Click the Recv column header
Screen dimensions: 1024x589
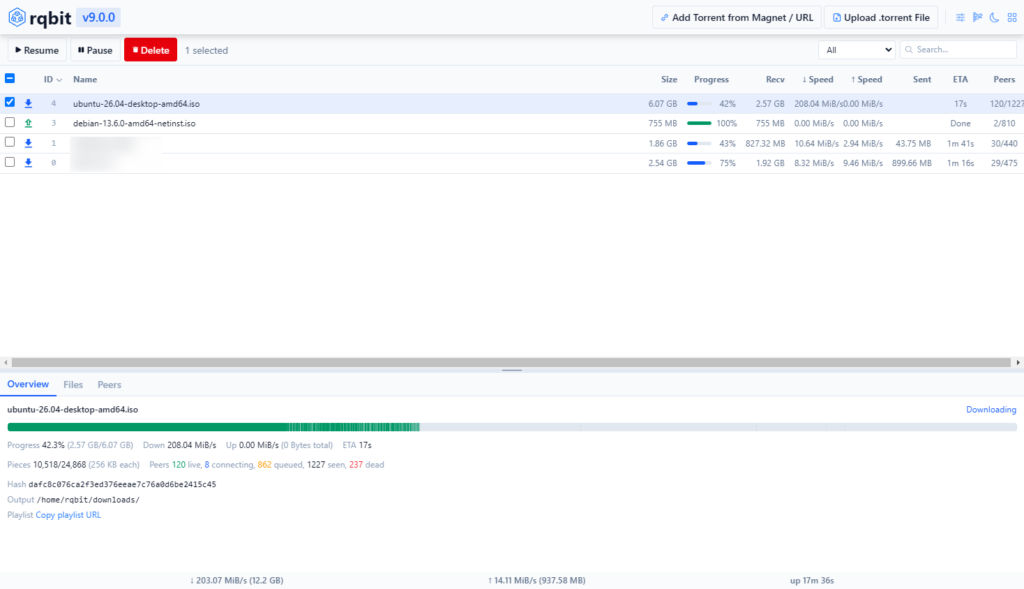pos(775,80)
